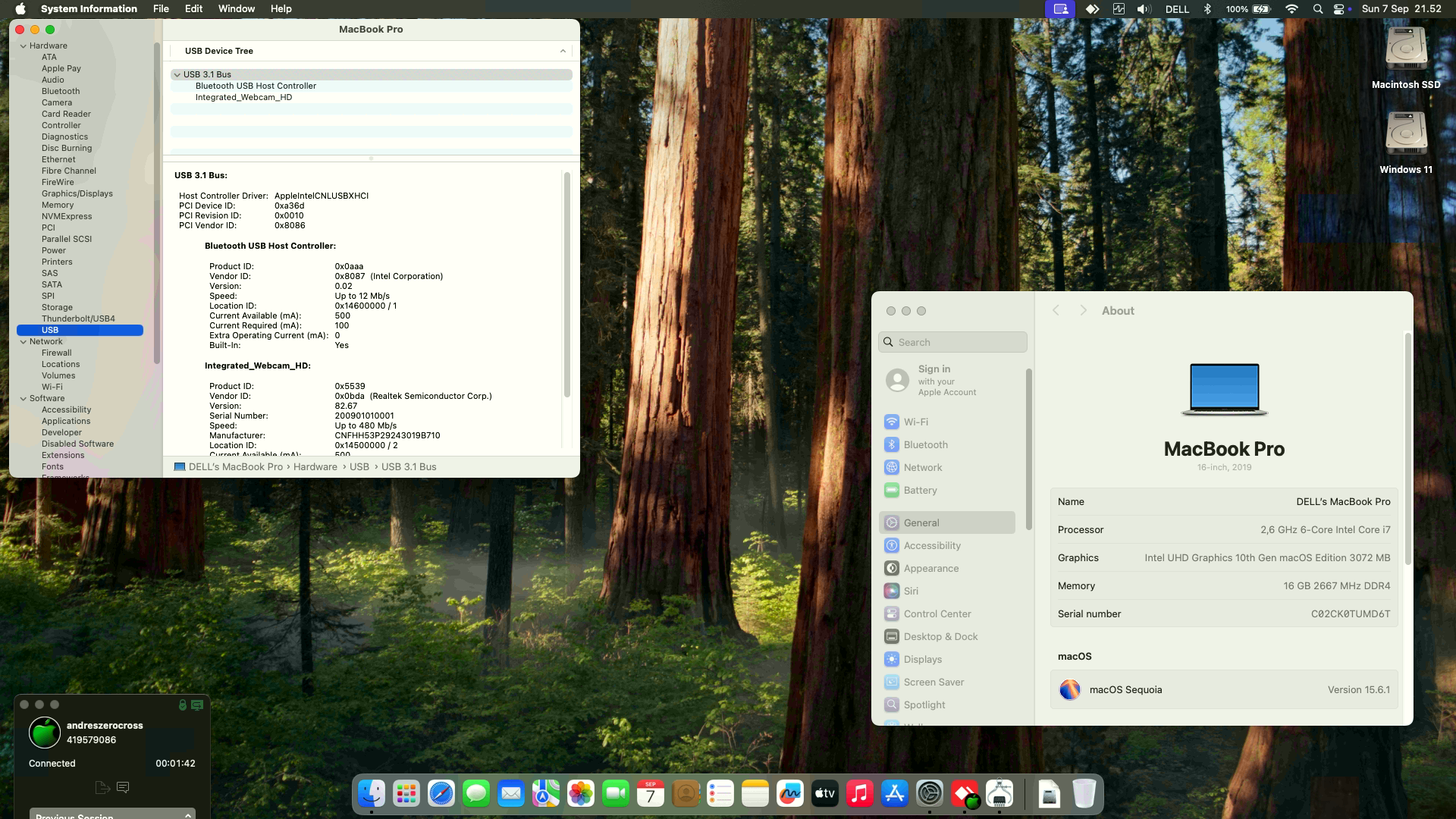Viewport: 1456px width, 819px height.
Task: Toggle the USB Device Tree sort chevron
Action: [x=563, y=52]
